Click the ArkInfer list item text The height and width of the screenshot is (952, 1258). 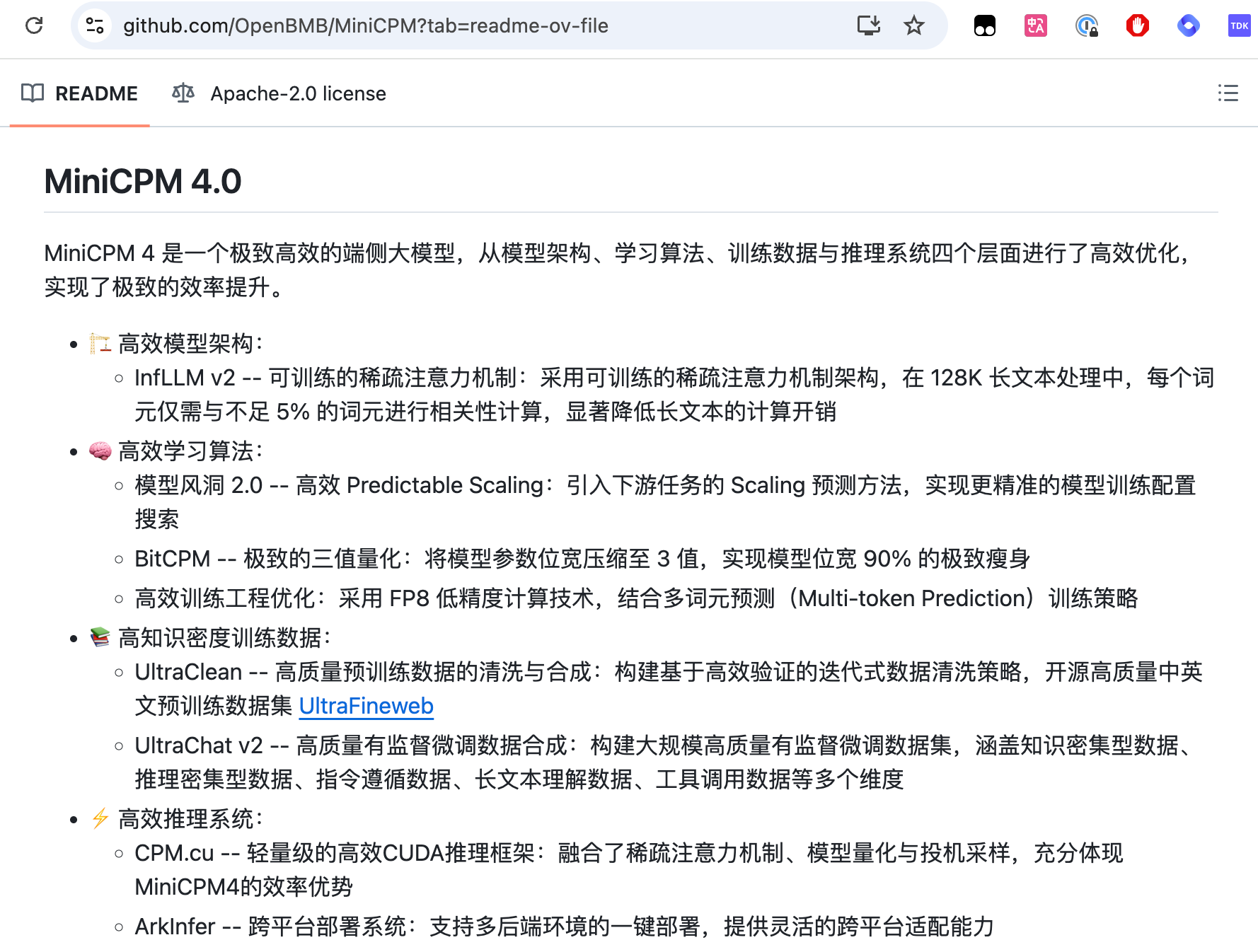pyautogui.click(x=565, y=927)
